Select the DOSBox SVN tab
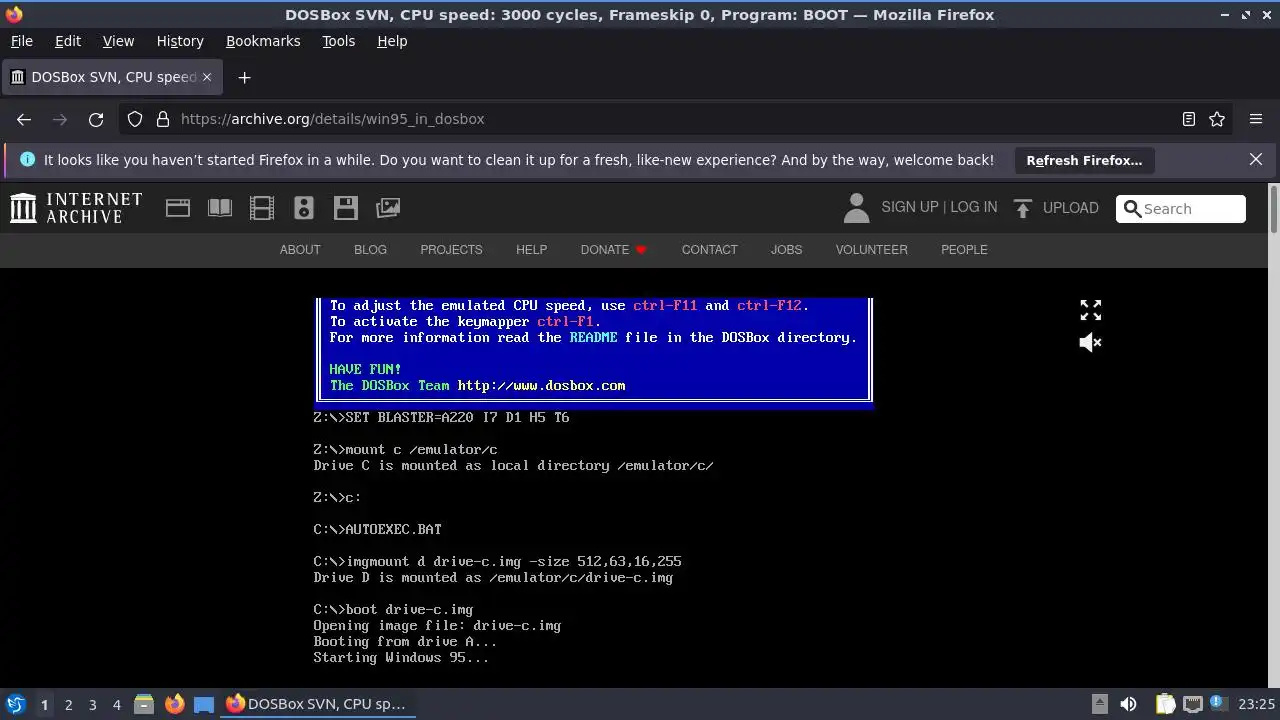Viewport: 1280px width, 720px height. point(112,77)
